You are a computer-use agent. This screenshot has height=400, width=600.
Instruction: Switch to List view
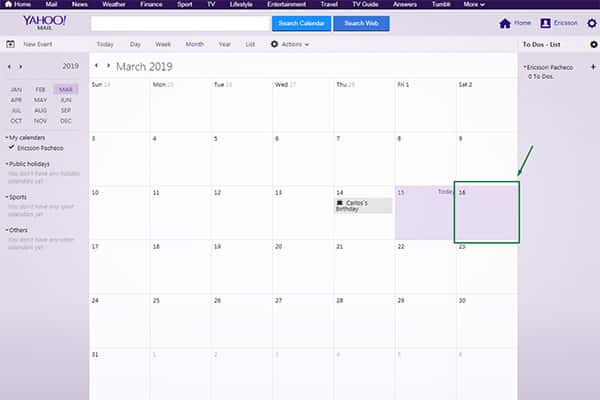(x=250, y=44)
